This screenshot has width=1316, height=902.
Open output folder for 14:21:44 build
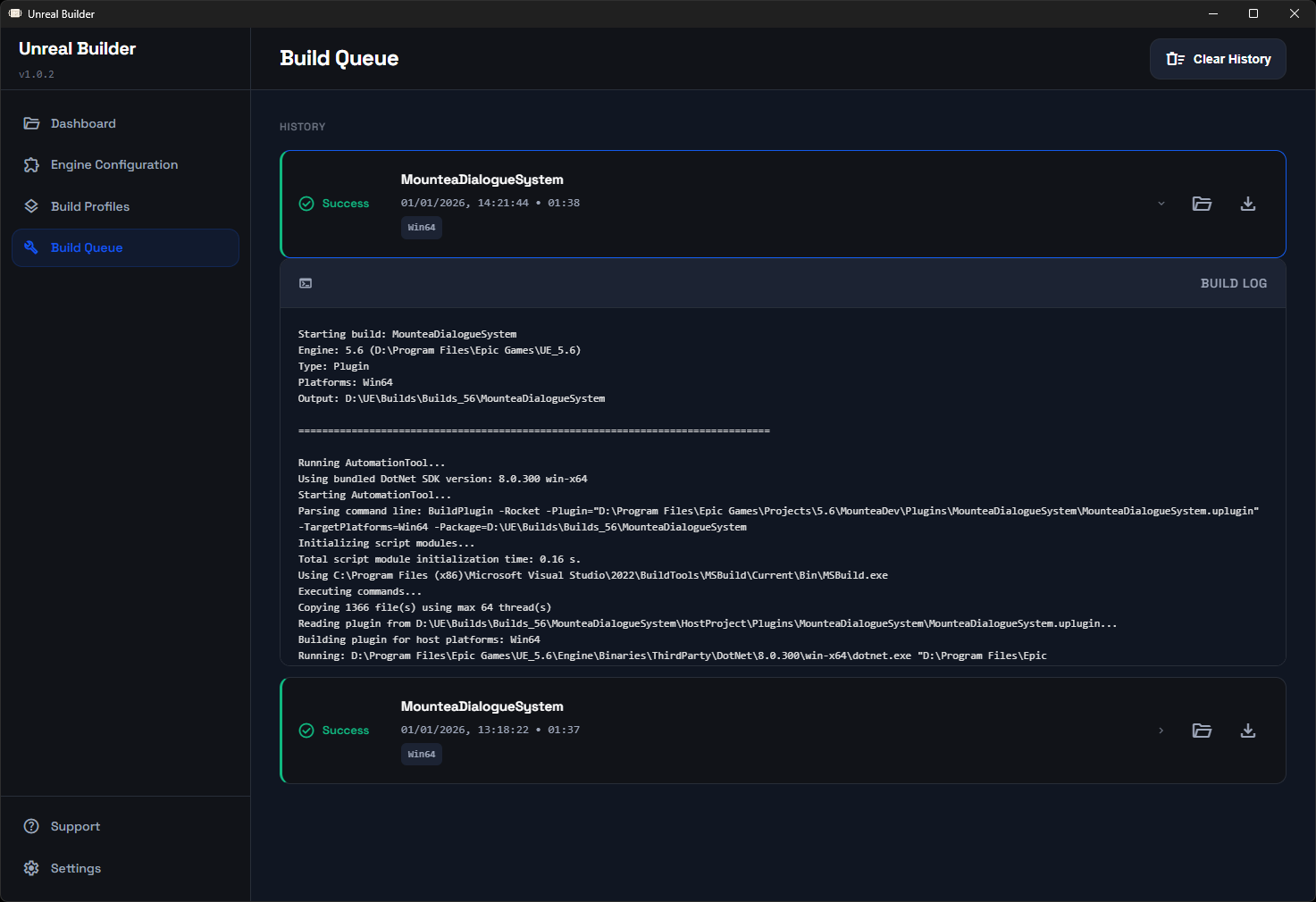click(1202, 204)
